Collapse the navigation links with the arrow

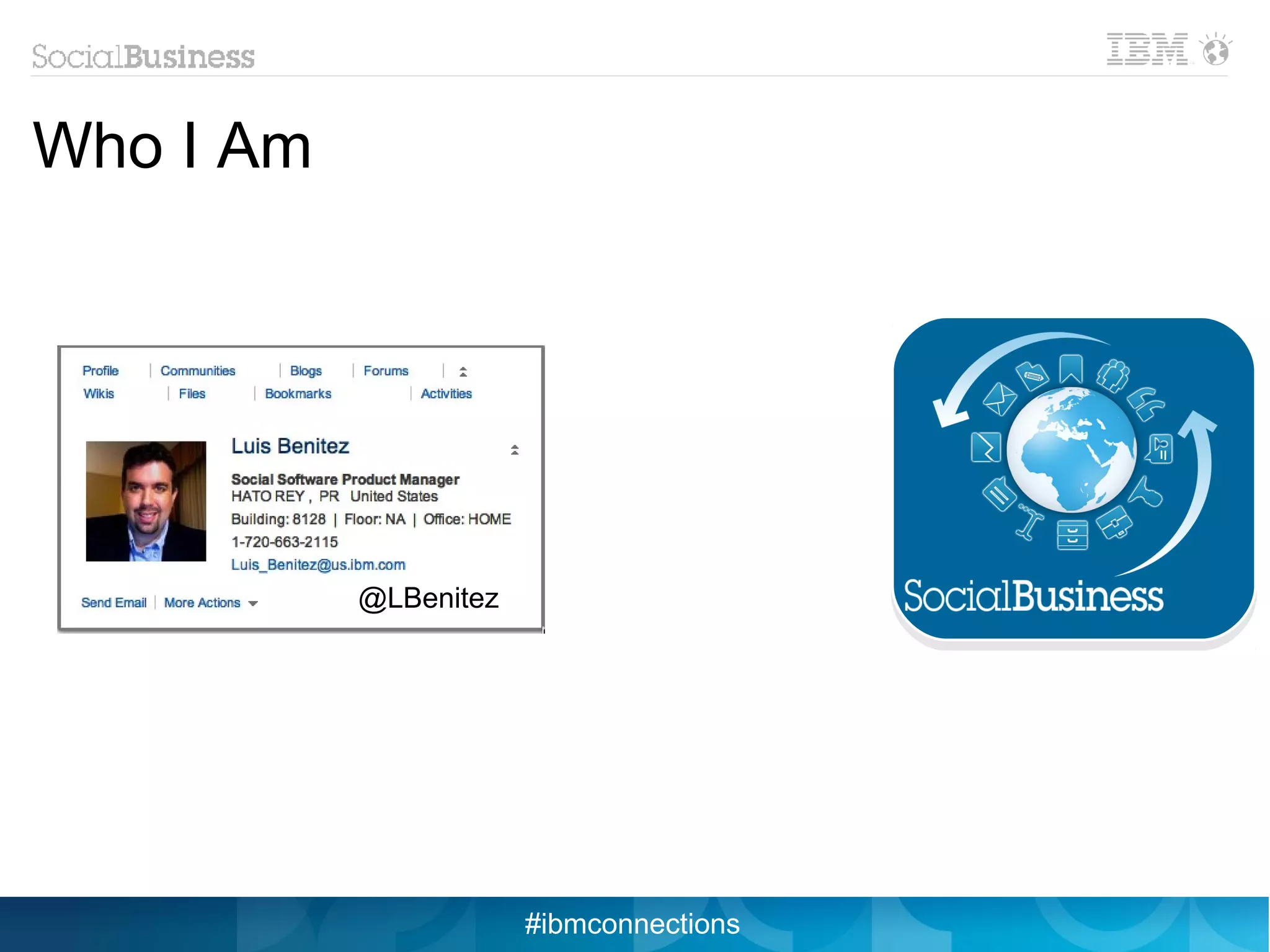point(463,371)
